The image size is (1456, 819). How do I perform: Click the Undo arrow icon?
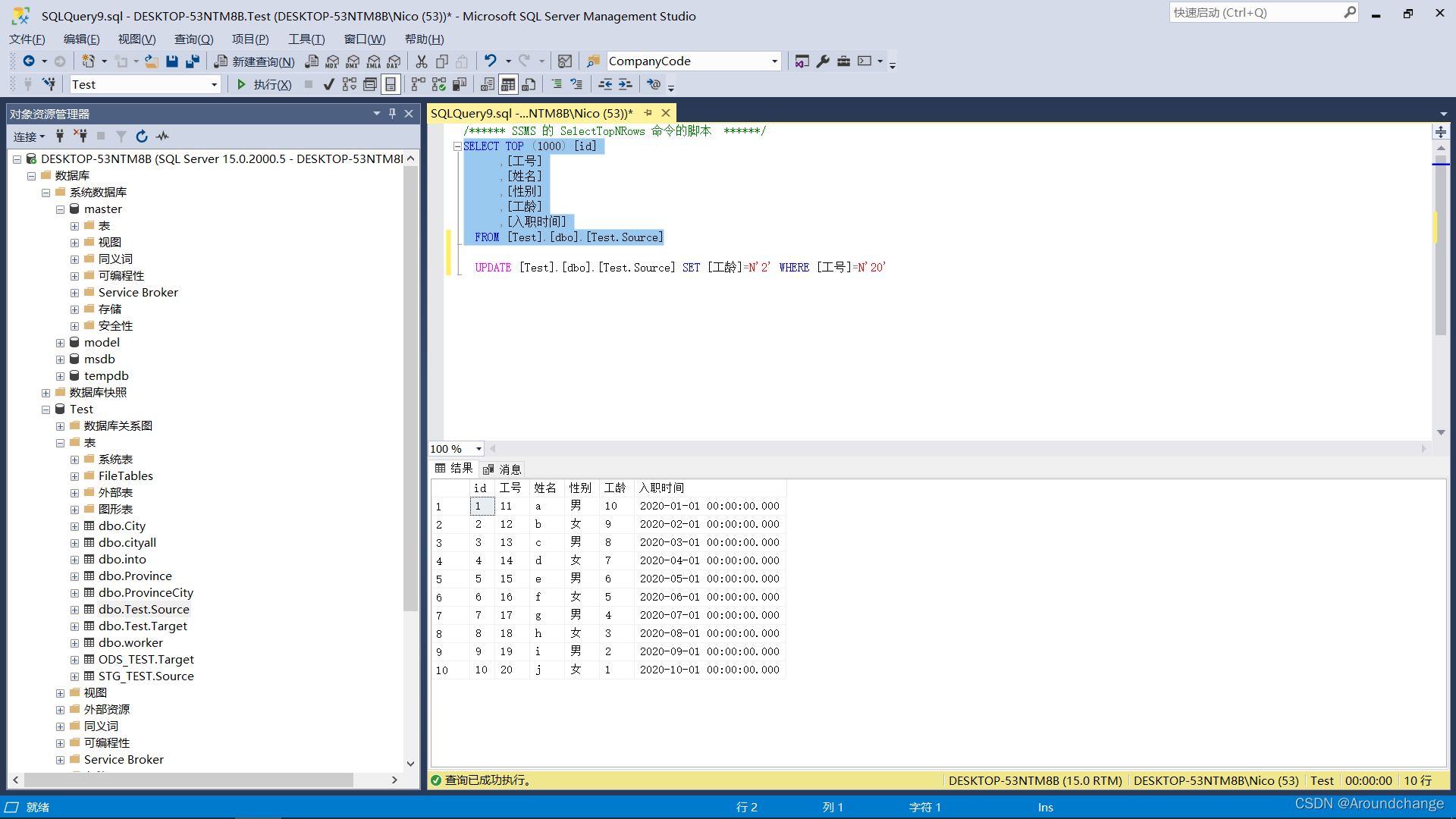491,61
